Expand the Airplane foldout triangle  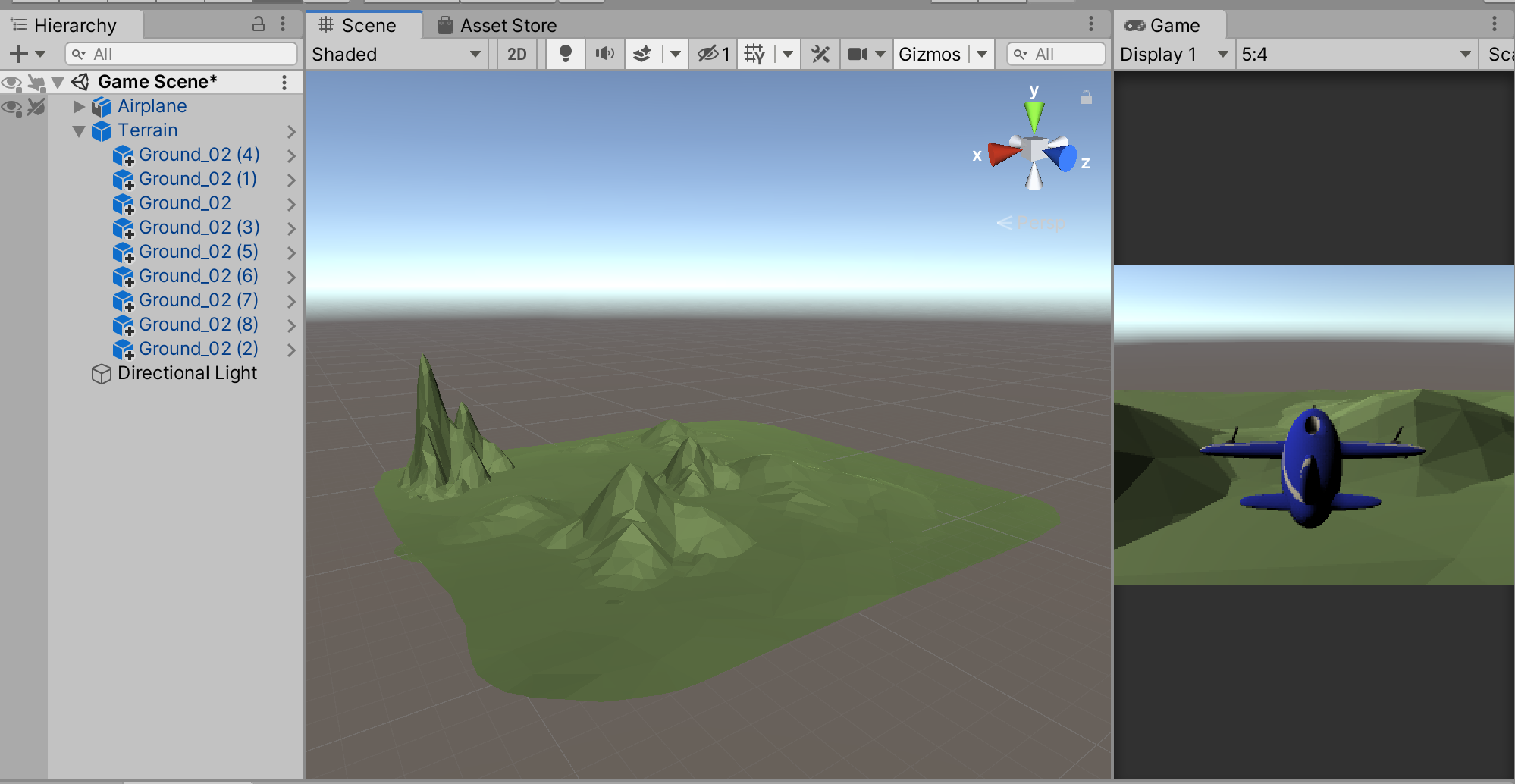(78, 106)
